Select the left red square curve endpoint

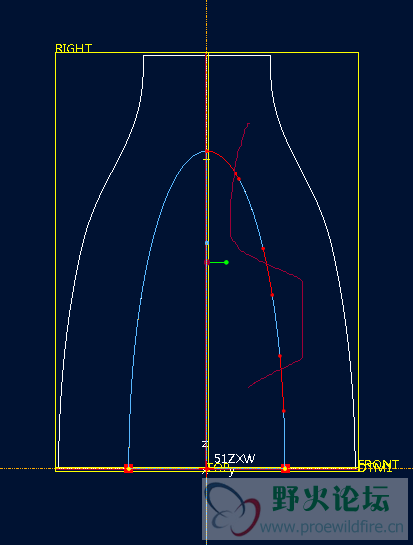[129, 469]
